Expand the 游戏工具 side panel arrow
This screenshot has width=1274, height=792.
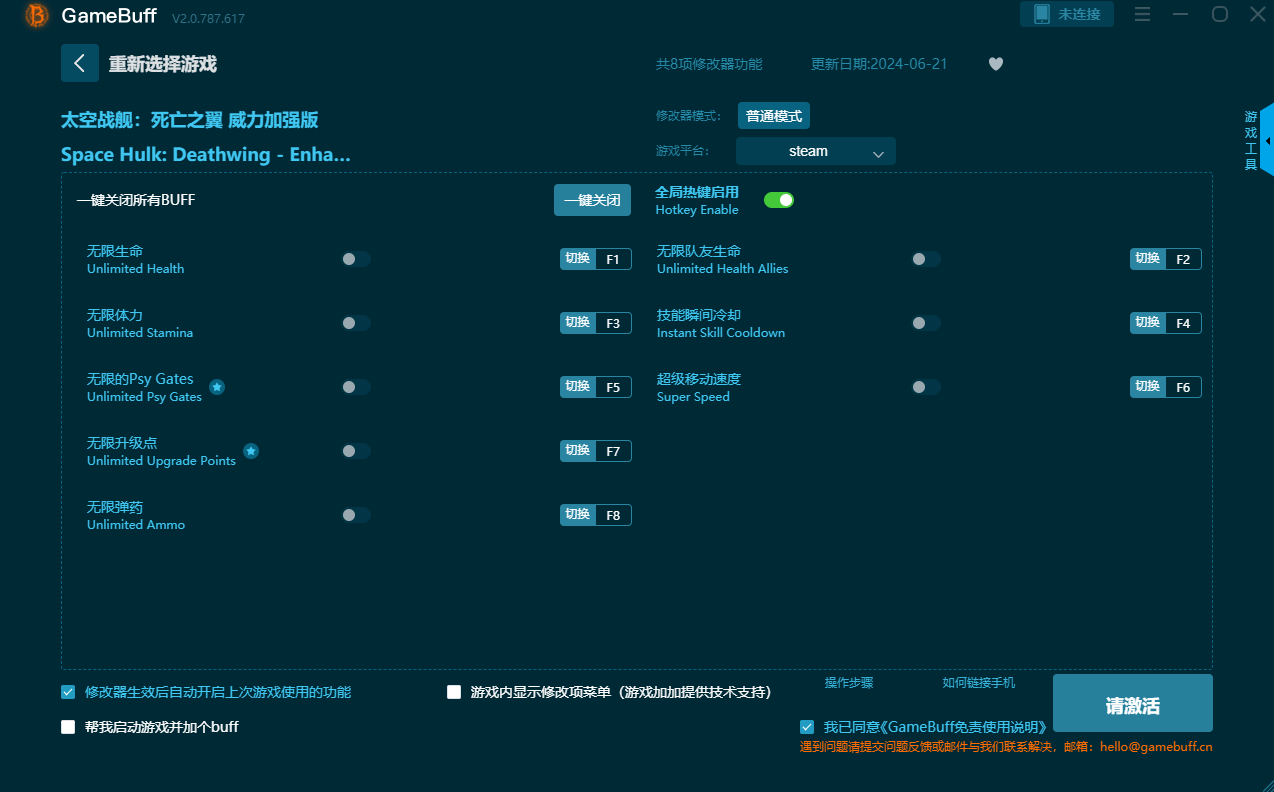coord(1267,141)
